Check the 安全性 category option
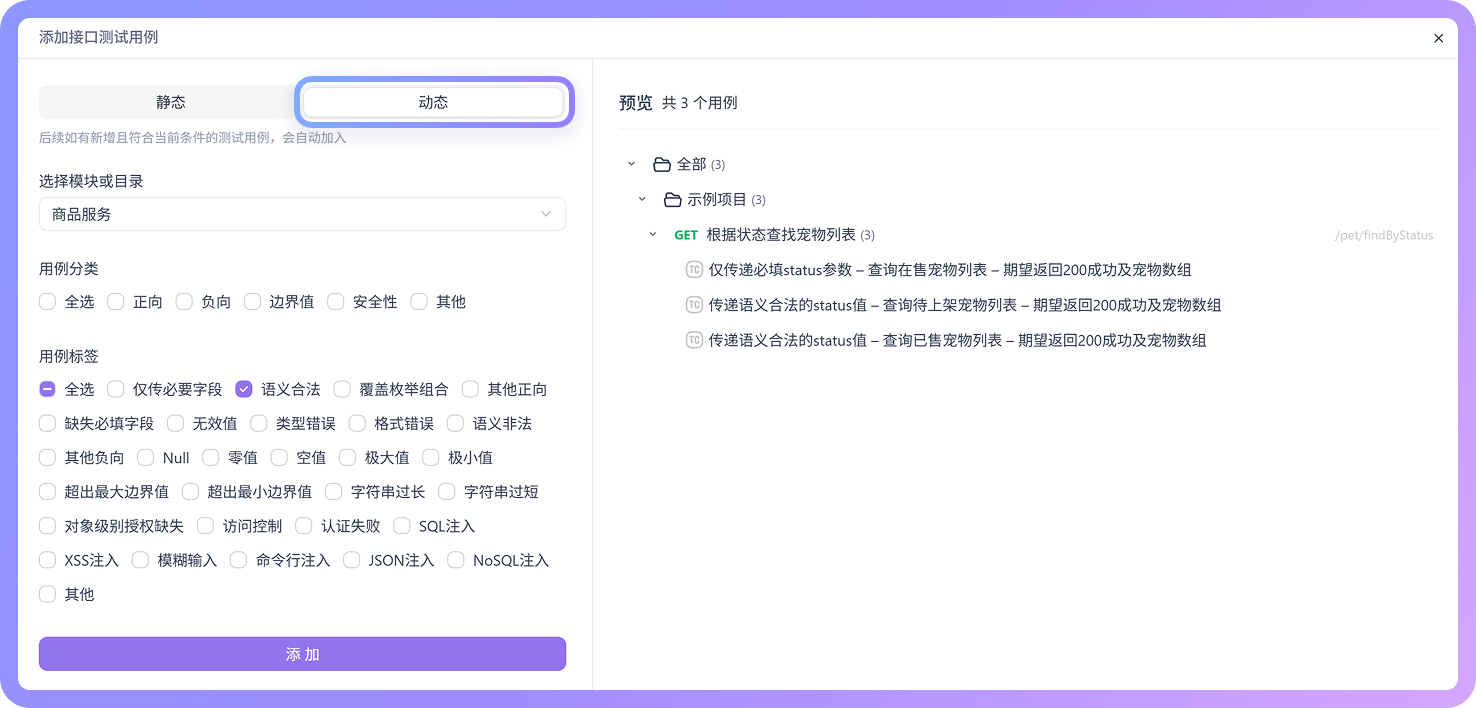 point(335,301)
